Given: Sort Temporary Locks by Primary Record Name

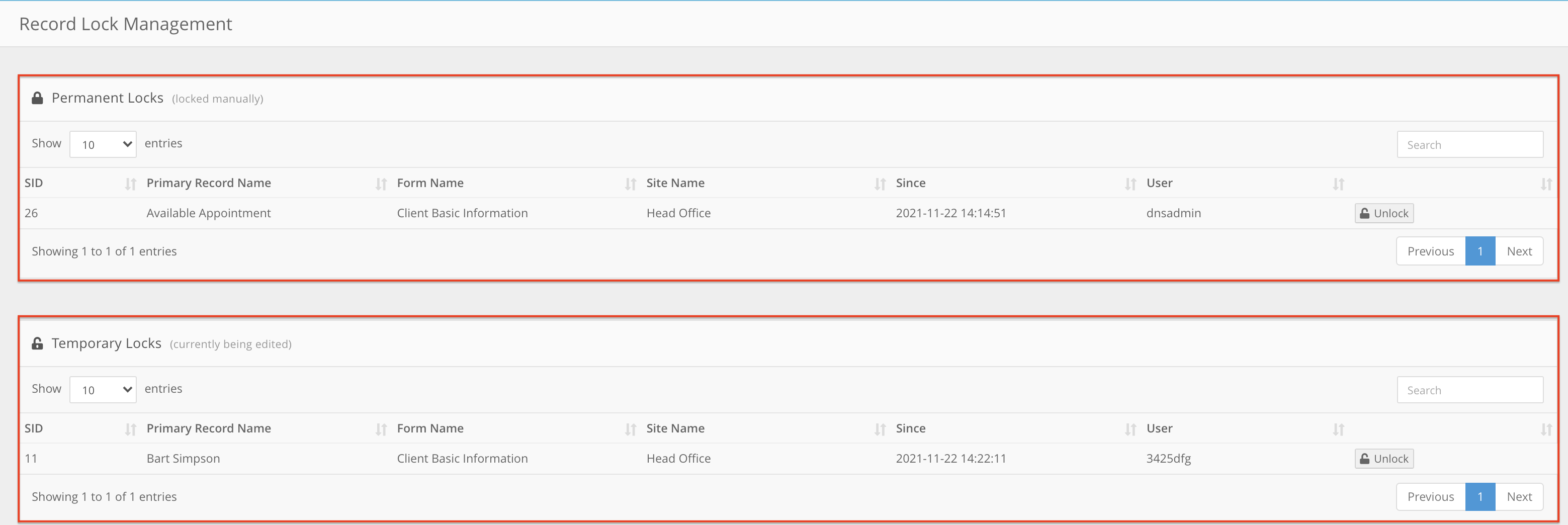Looking at the screenshot, I should pos(267,428).
